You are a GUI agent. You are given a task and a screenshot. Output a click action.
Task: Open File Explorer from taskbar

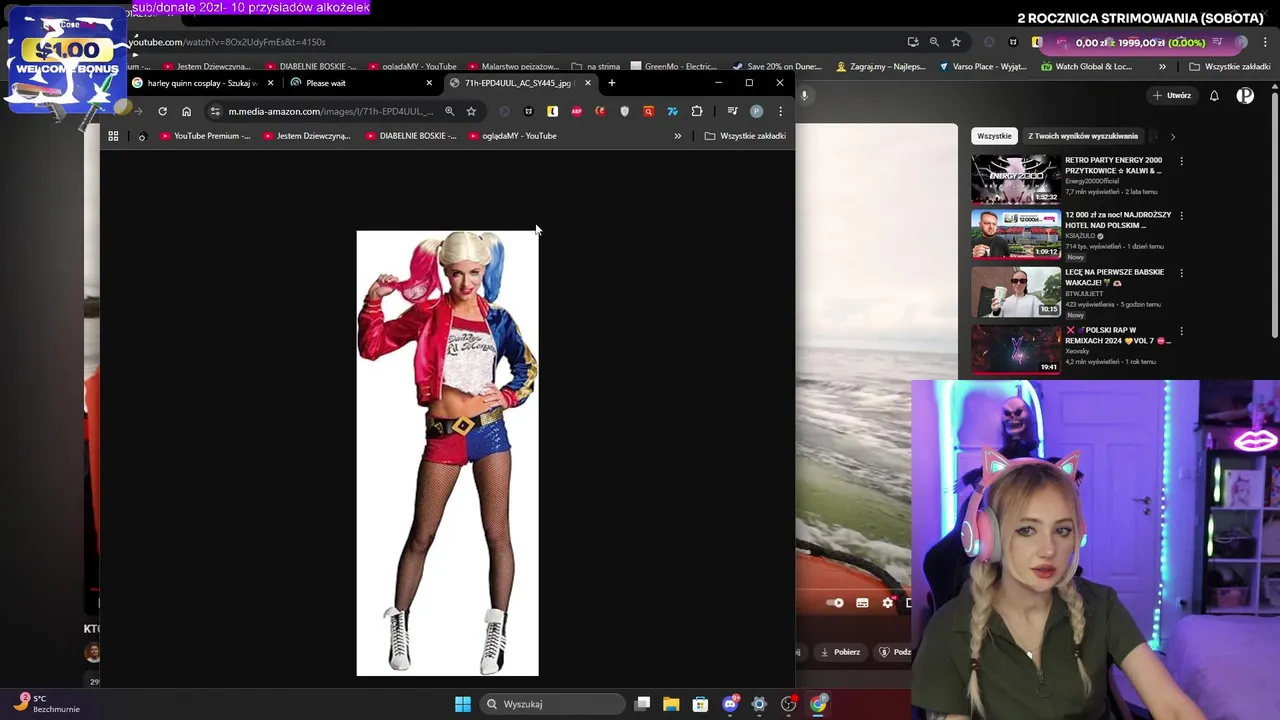[671, 704]
